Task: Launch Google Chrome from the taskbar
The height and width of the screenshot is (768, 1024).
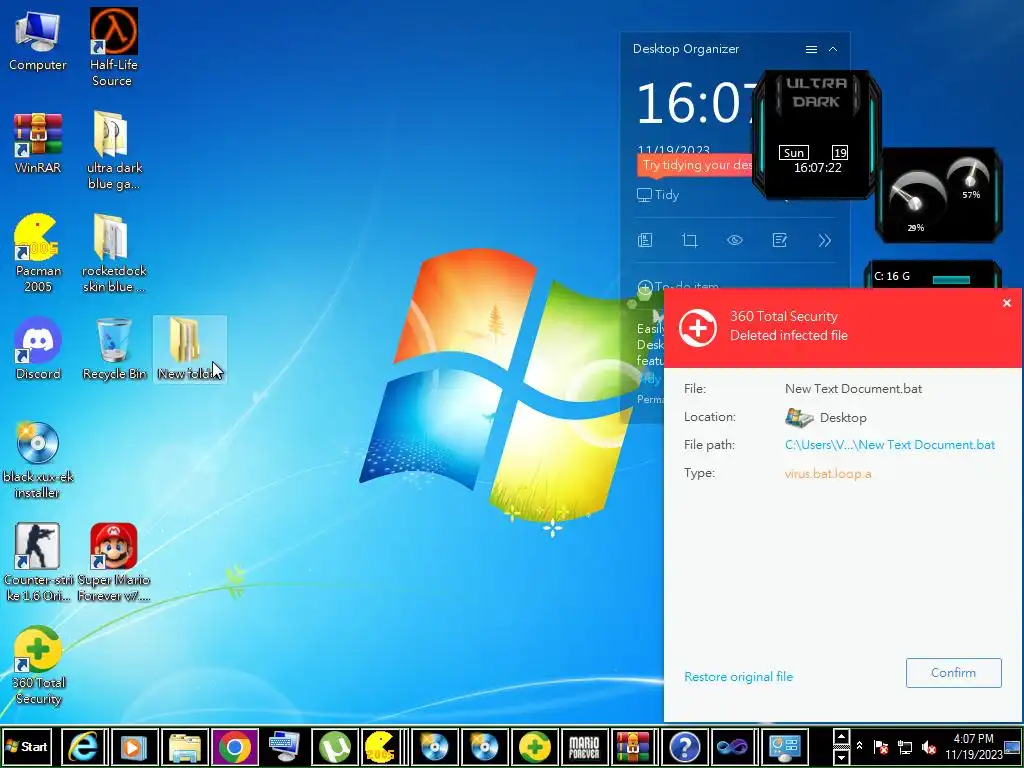Action: click(235, 746)
